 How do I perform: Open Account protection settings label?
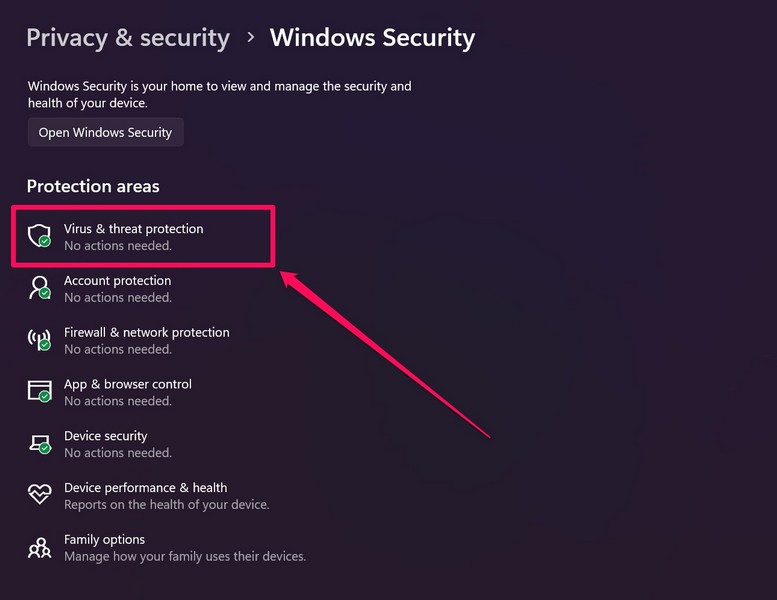[117, 281]
